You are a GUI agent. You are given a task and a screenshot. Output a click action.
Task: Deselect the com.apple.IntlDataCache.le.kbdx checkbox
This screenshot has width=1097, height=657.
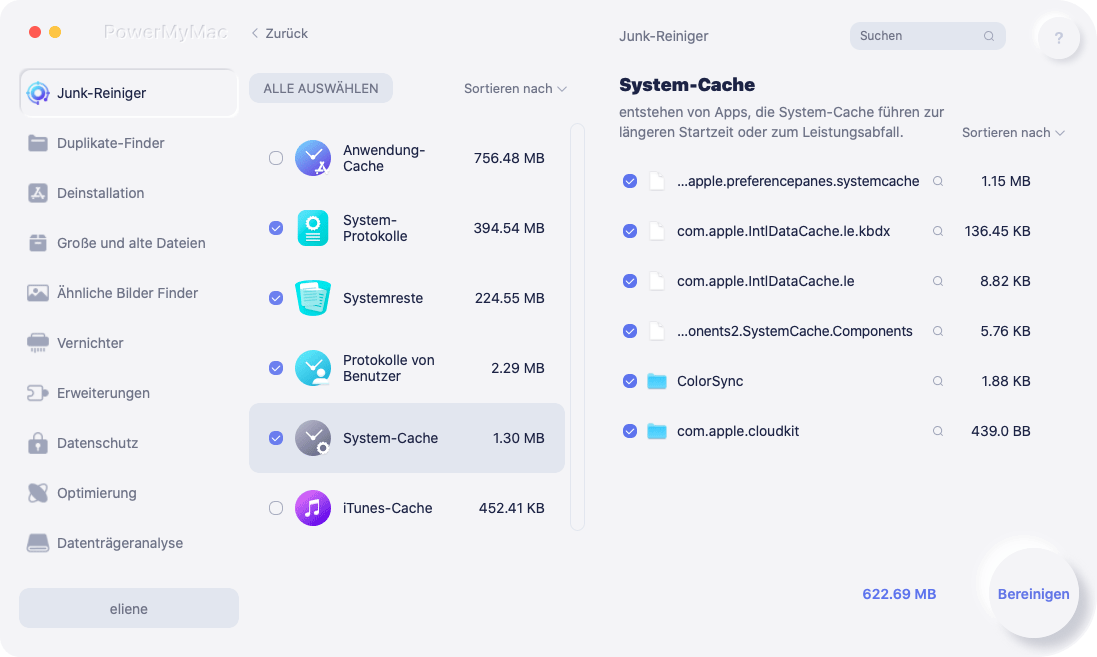click(x=630, y=231)
